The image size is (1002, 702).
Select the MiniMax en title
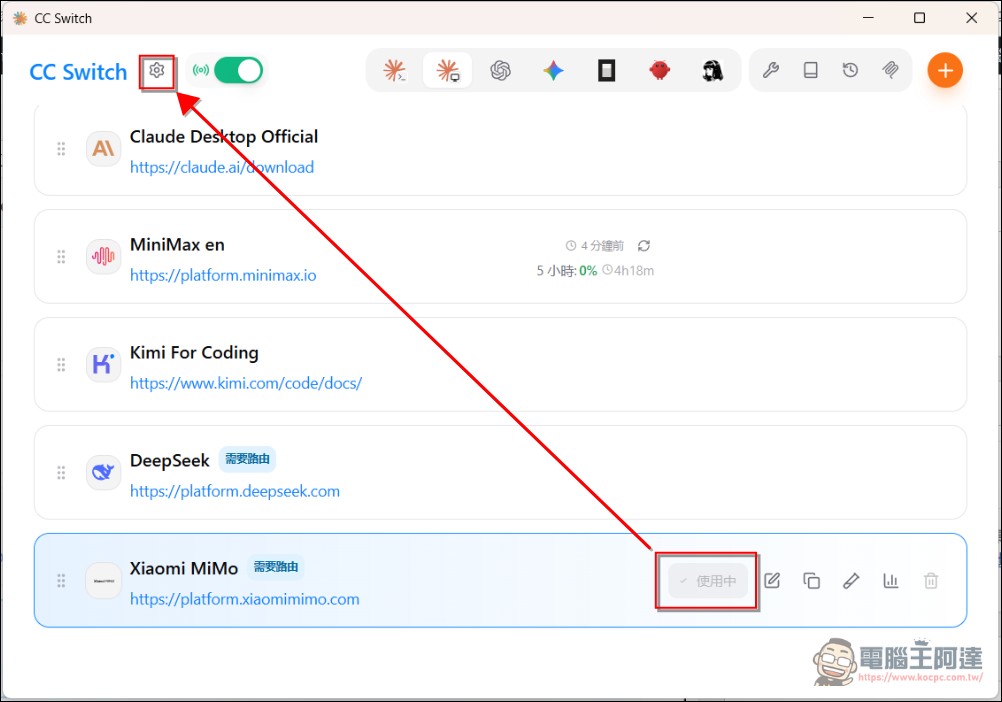click(177, 245)
